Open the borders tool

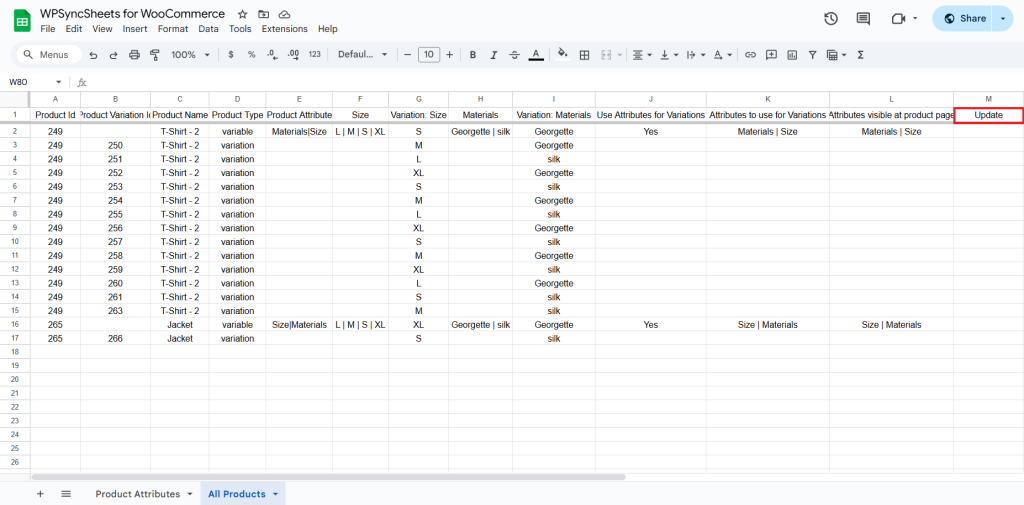(584, 55)
